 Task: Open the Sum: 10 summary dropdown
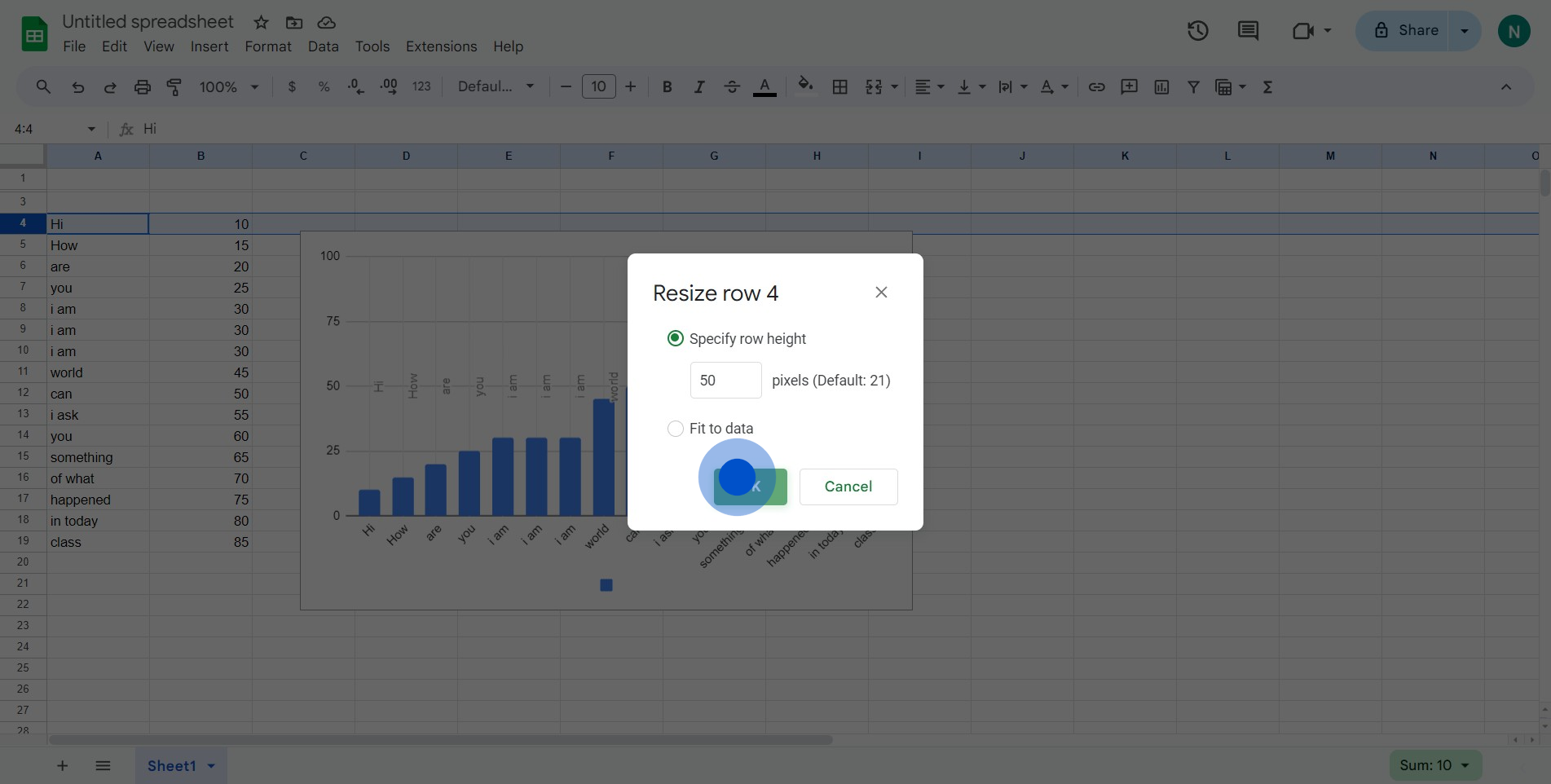(1435, 765)
